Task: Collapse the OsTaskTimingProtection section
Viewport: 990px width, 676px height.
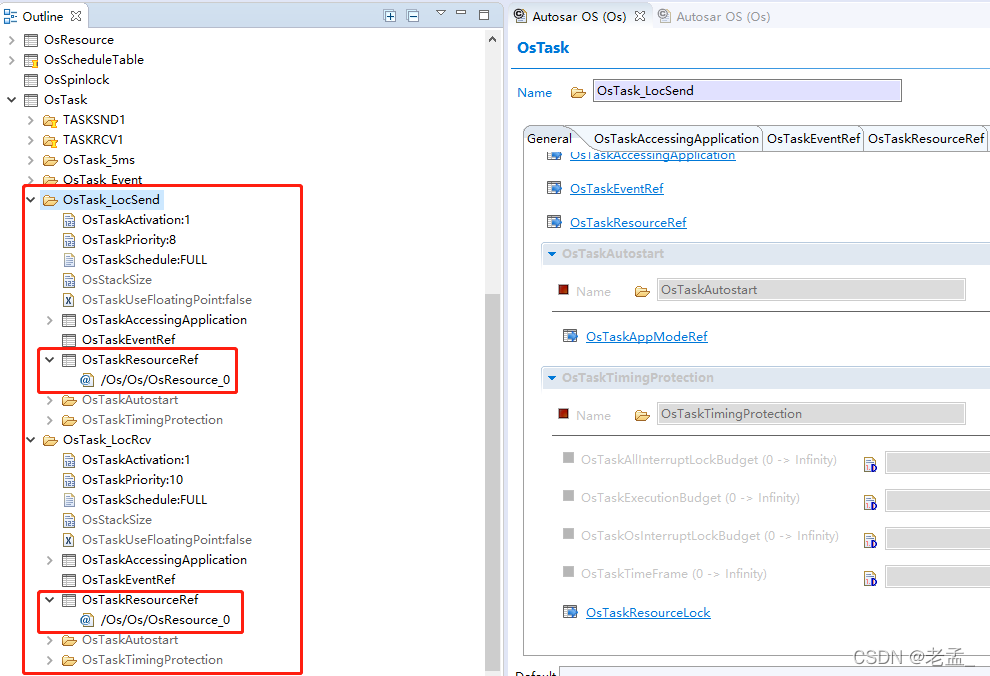Action: (552, 377)
